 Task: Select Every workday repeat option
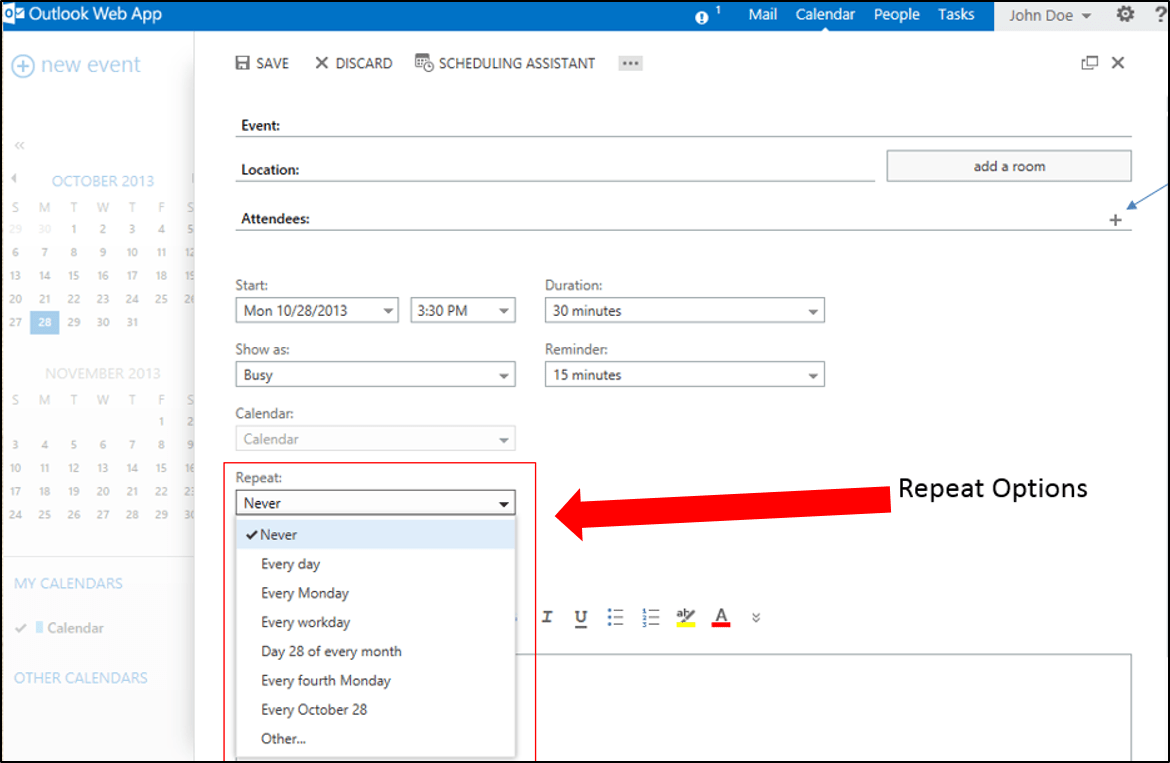click(375, 622)
